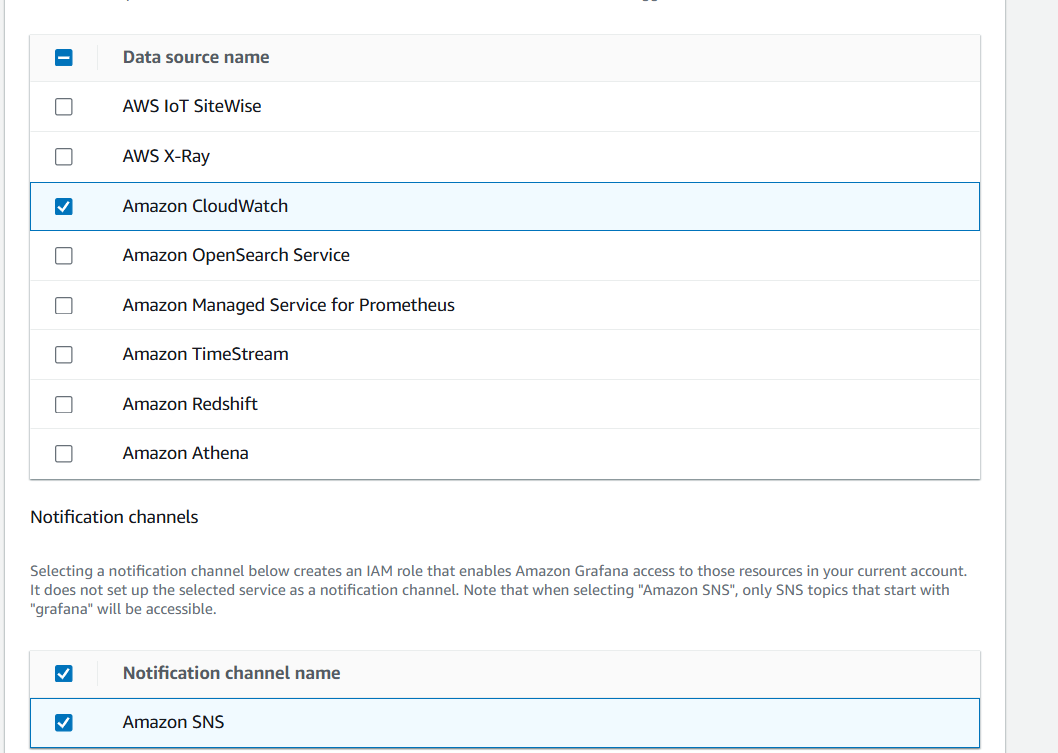The image size is (1058, 753).
Task: Tick Amazon Managed Service for Prometheus checkbox
Action: pos(63,306)
